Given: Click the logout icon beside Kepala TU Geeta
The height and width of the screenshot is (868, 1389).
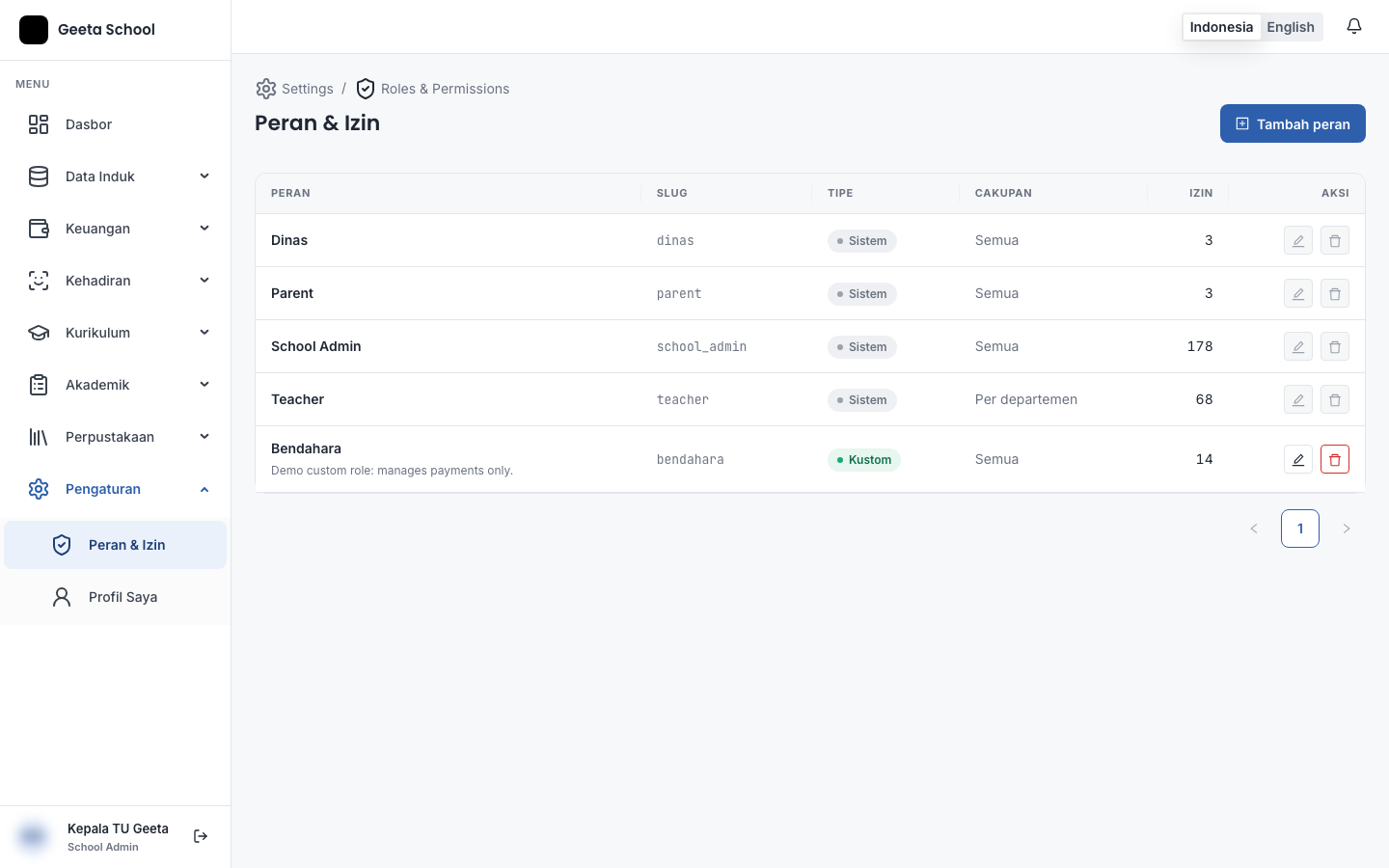Looking at the screenshot, I should [201, 836].
